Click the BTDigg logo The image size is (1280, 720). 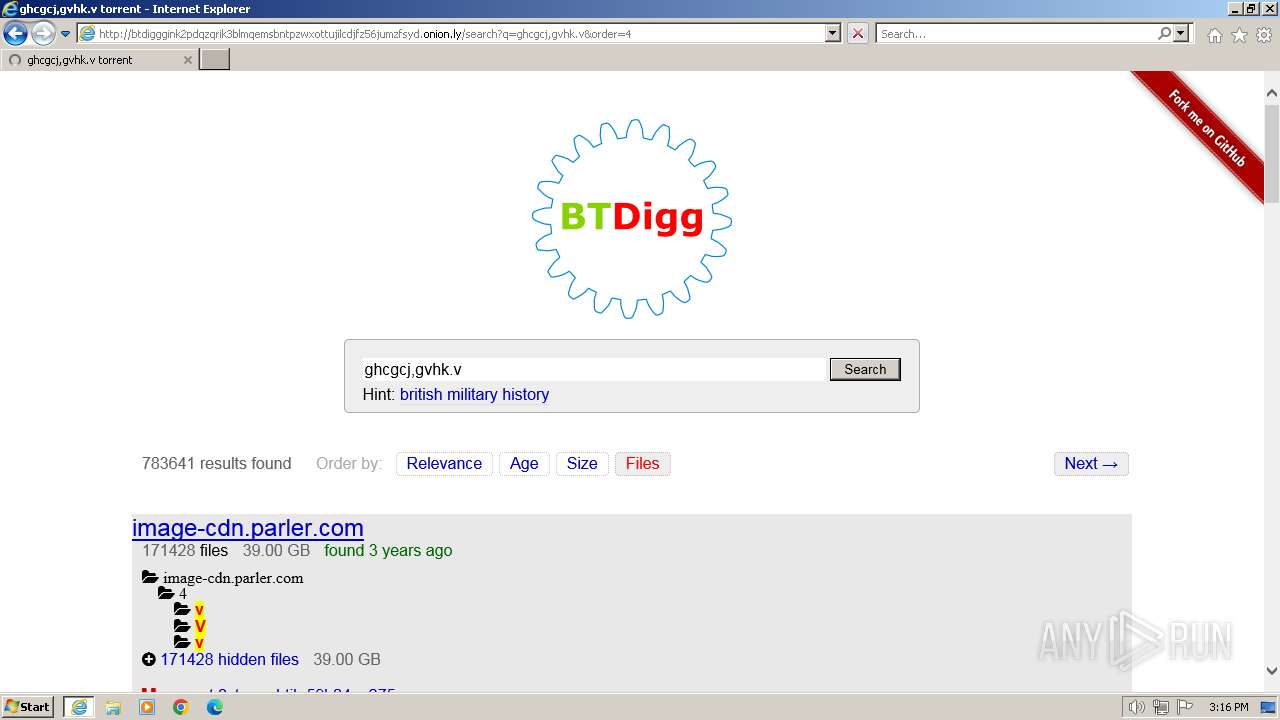click(x=632, y=218)
